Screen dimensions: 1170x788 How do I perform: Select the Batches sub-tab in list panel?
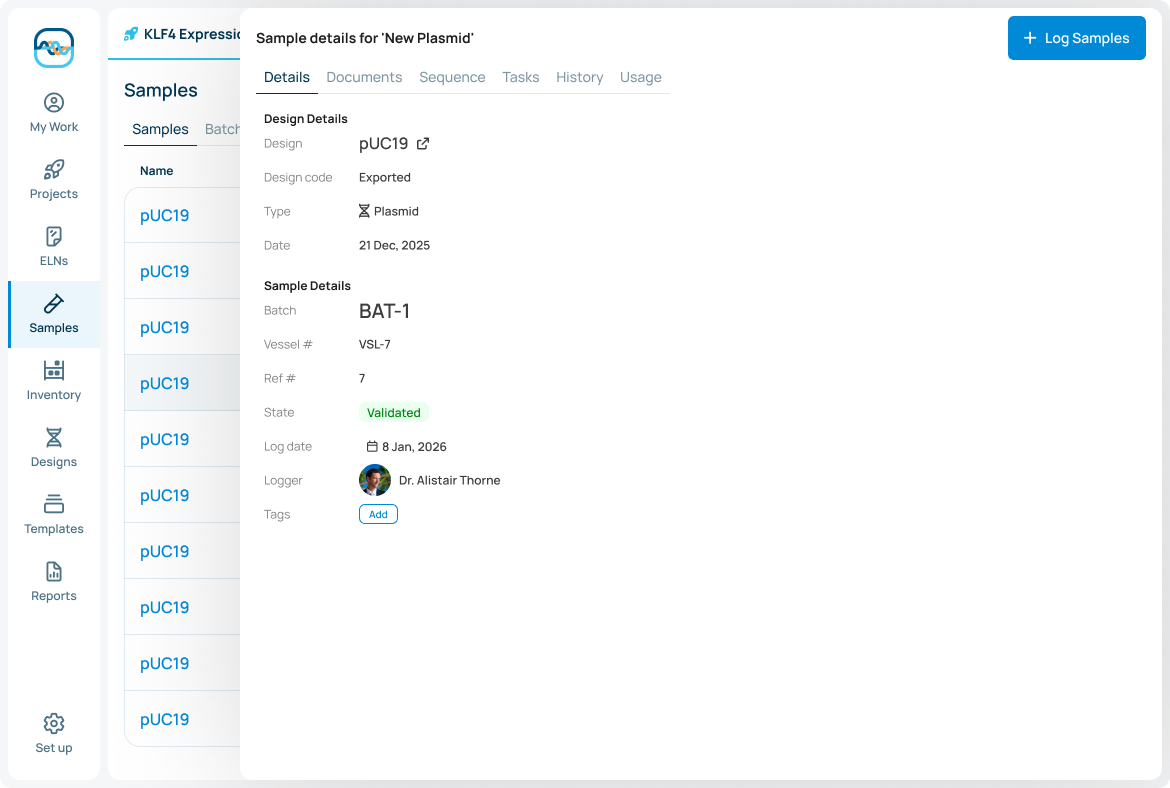(222, 129)
